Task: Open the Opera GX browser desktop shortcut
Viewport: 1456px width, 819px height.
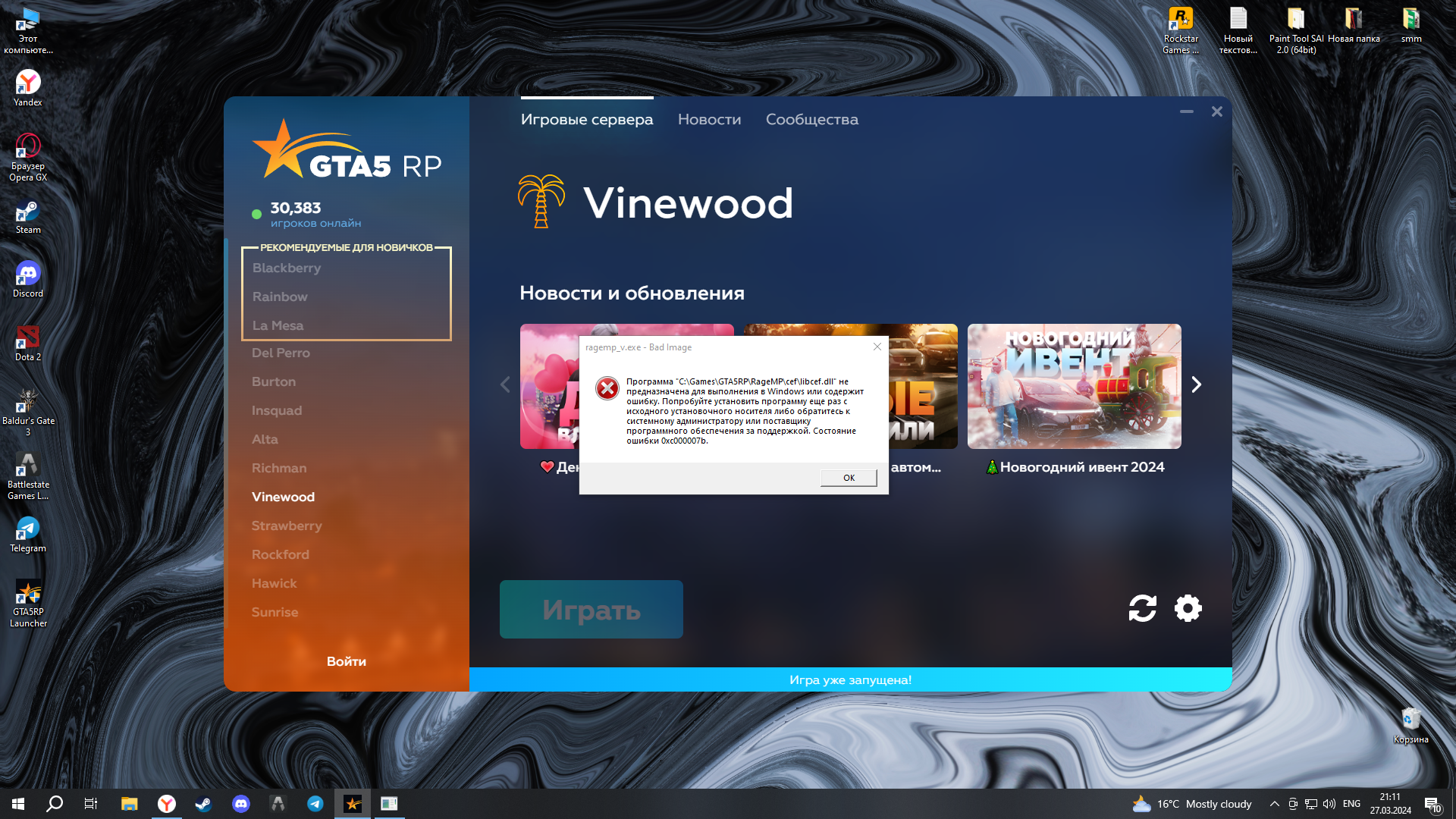Action: coord(28,157)
